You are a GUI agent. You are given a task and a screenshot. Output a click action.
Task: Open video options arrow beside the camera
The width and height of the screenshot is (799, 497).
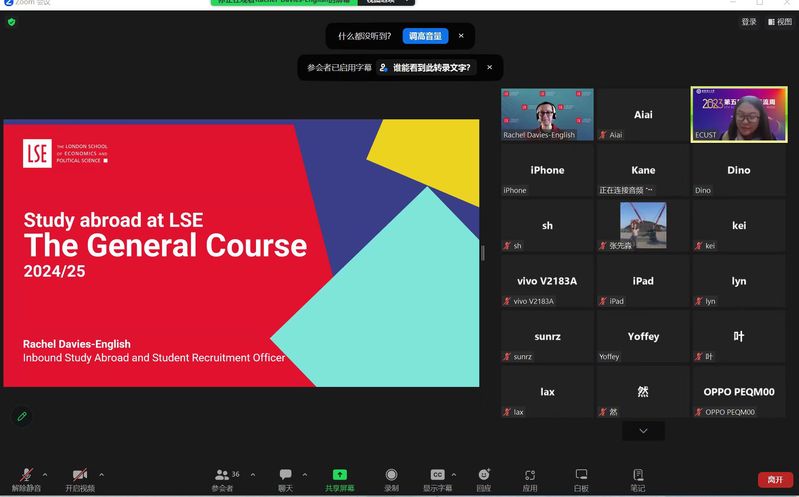(101, 475)
